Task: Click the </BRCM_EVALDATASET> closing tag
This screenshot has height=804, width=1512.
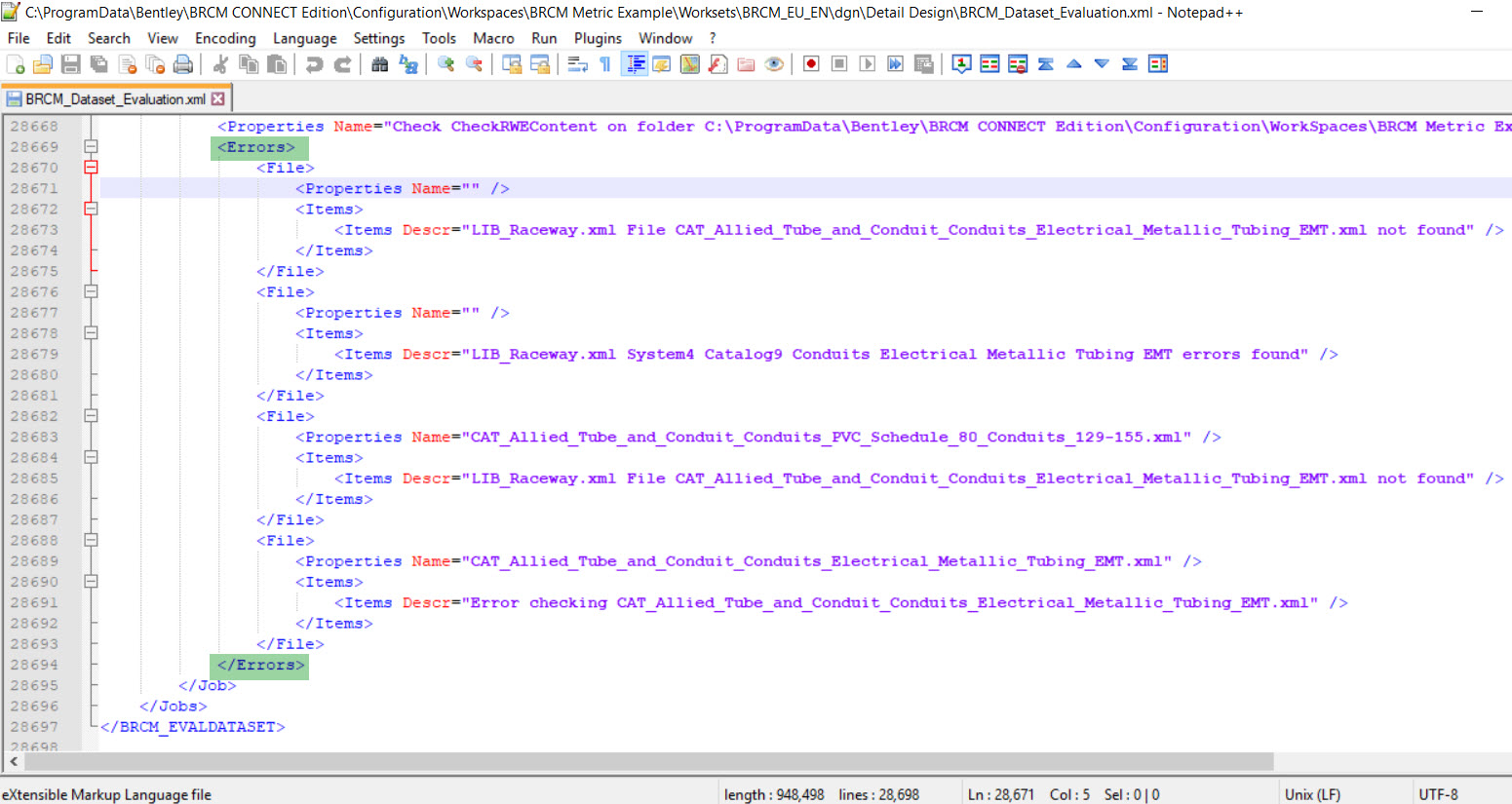Action: (193, 727)
